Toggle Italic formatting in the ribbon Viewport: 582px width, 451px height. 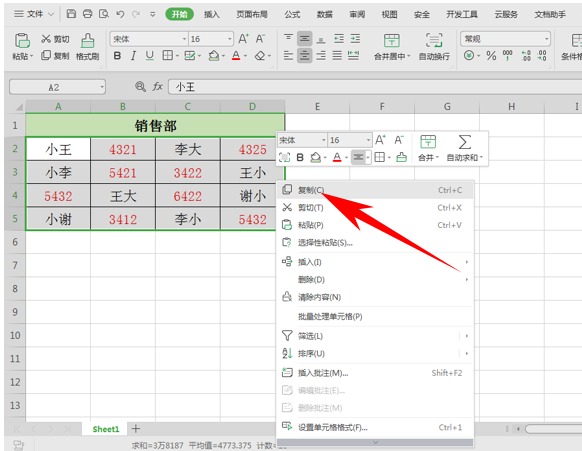click(133, 56)
